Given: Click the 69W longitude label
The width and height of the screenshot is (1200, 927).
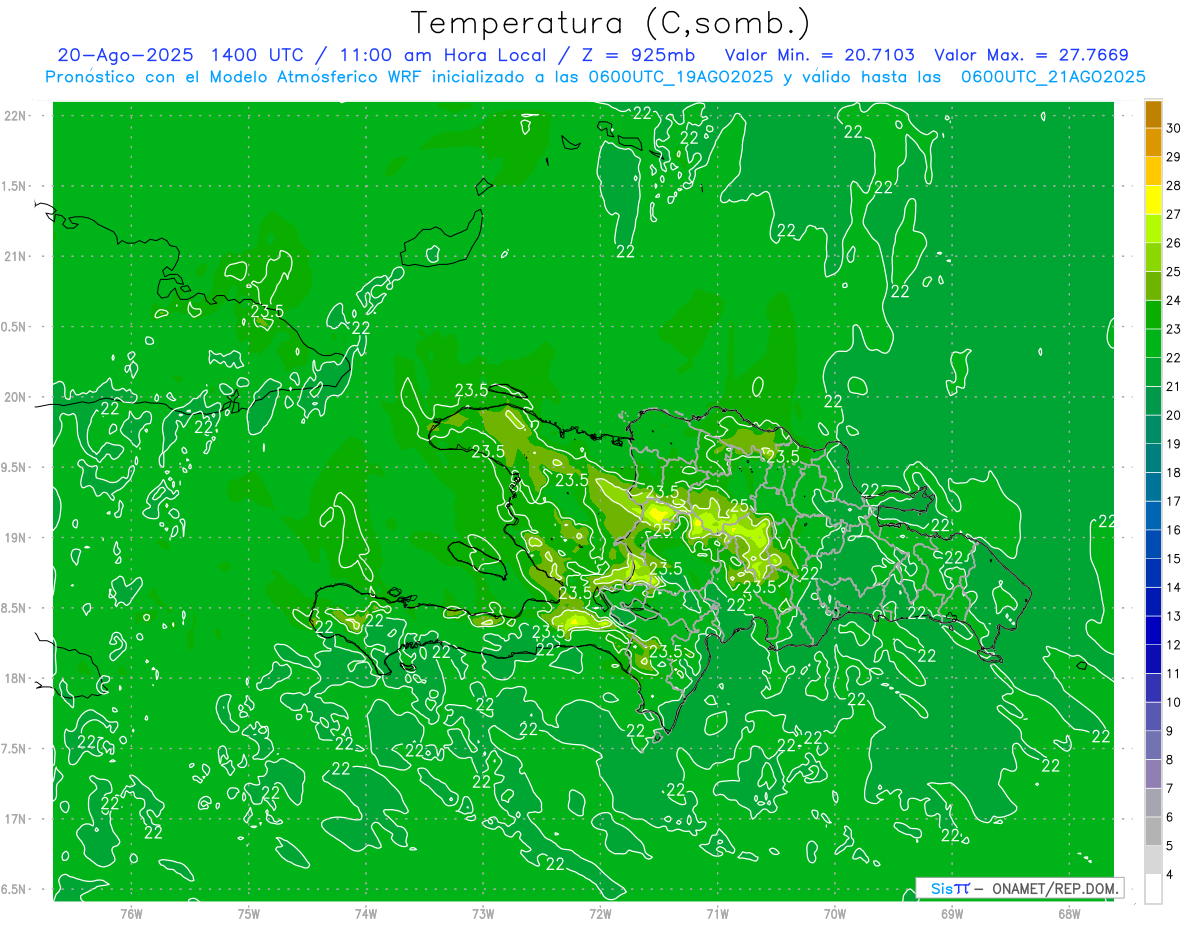Looking at the screenshot, I should point(952,913).
